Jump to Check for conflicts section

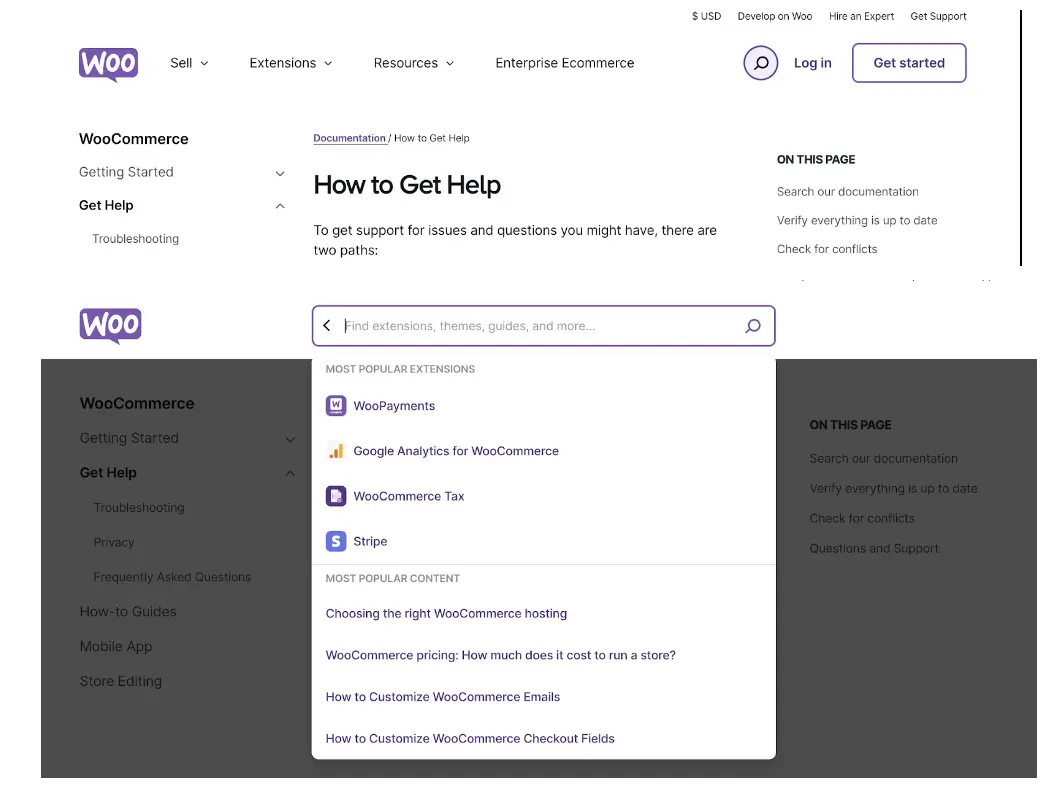(x=827, y=249)
